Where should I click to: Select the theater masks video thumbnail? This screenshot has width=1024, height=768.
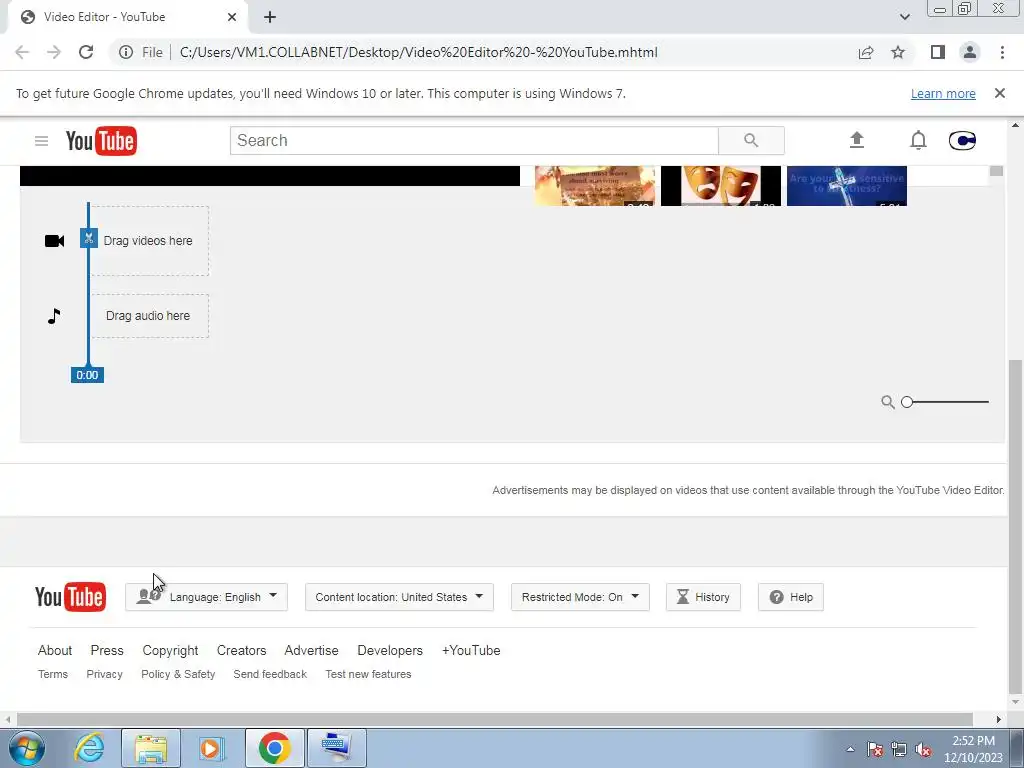tap(720, 185)
